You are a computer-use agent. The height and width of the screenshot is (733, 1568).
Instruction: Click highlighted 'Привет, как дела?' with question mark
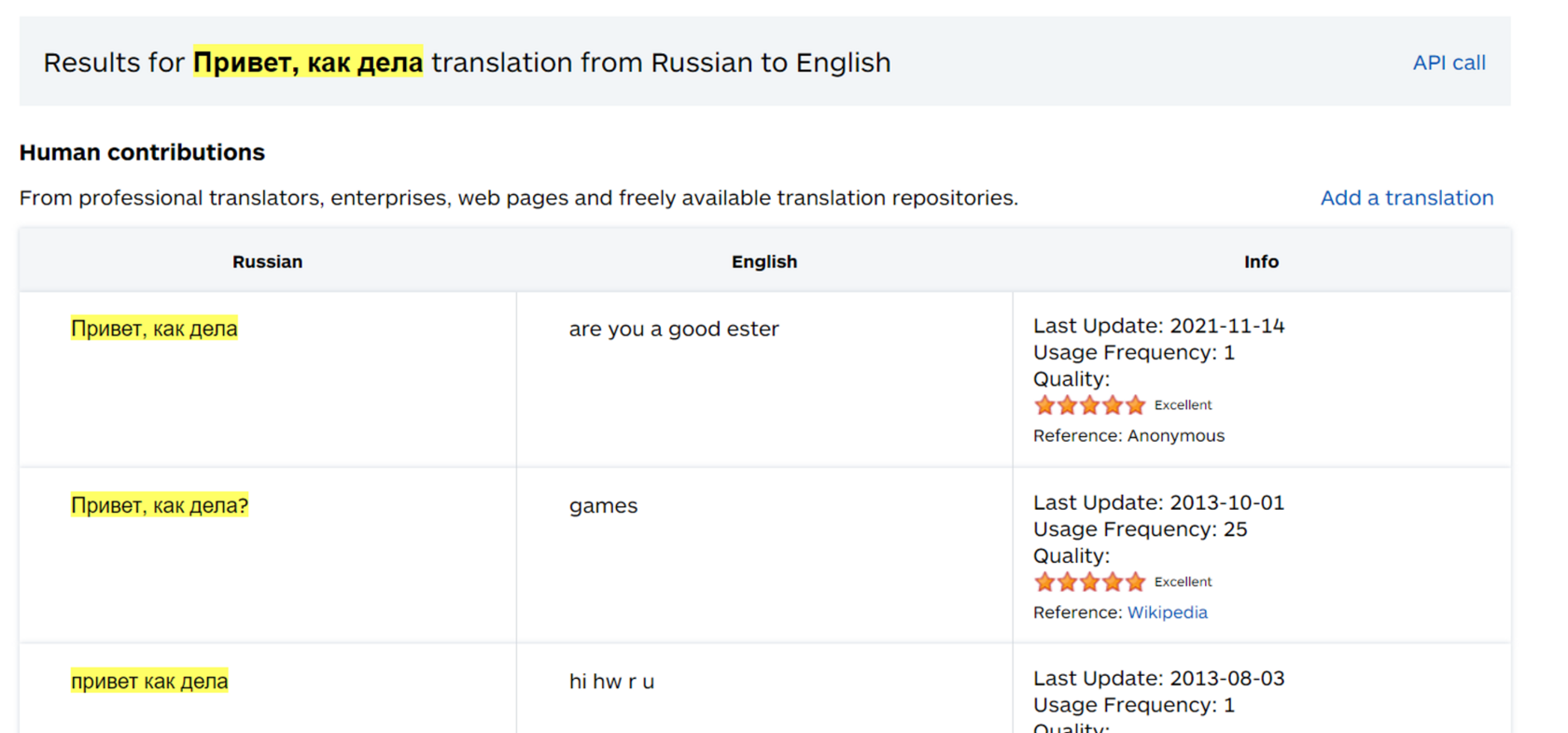(x=160, y=505)
